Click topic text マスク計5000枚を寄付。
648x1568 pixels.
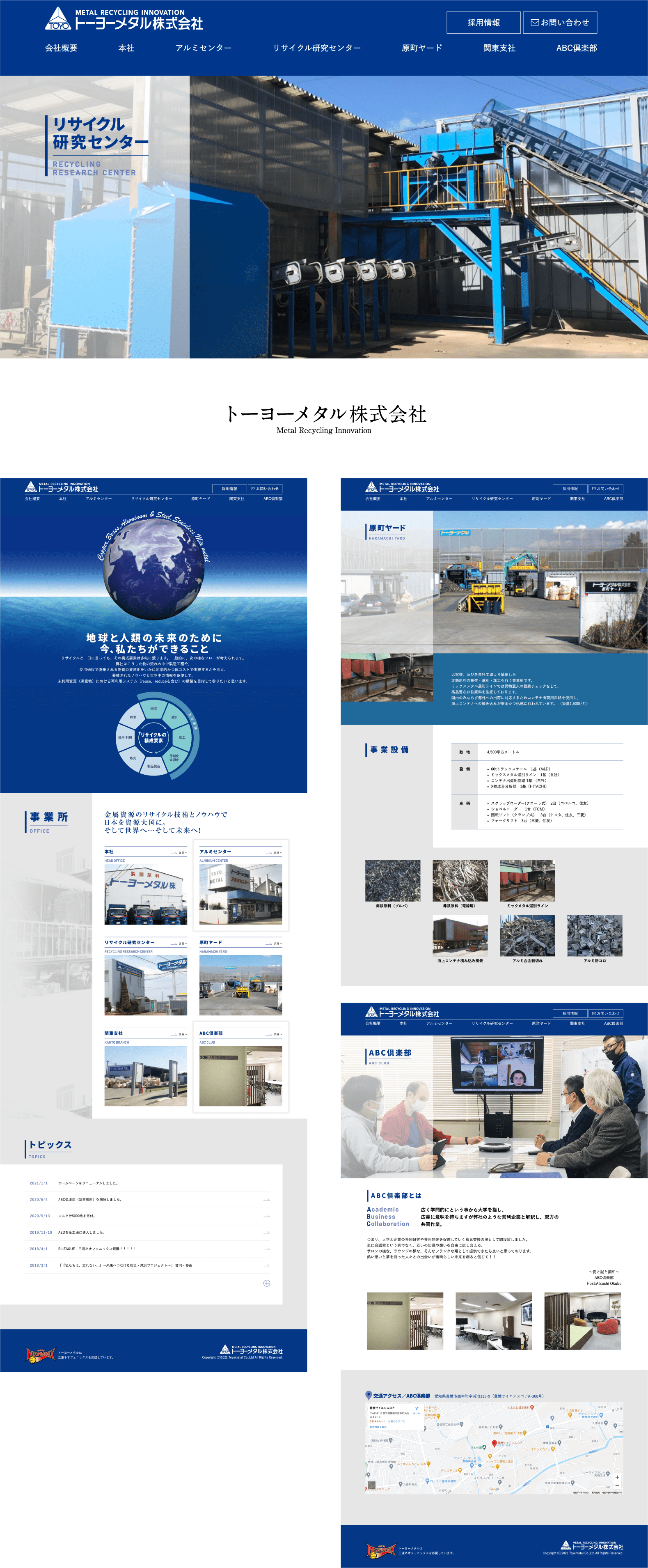click(77, 1216)
